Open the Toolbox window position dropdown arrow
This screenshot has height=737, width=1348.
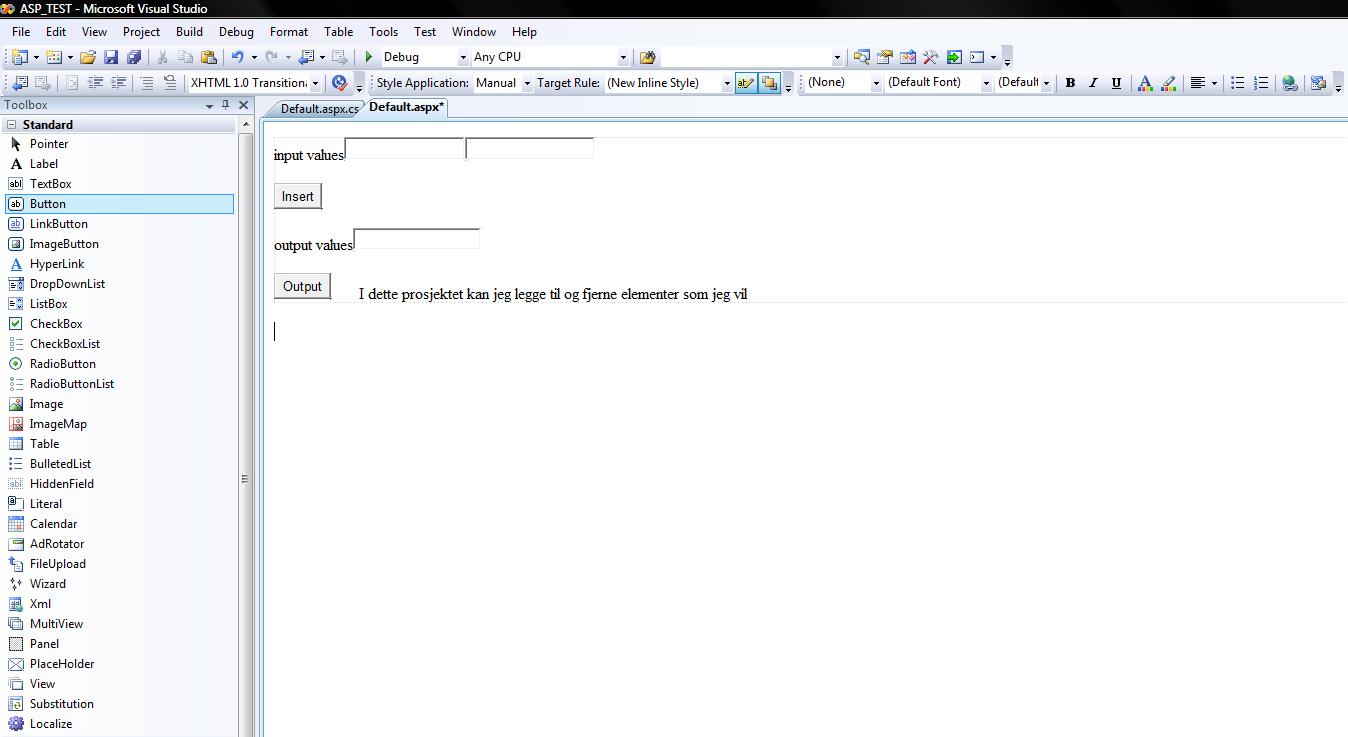[209, 105]
